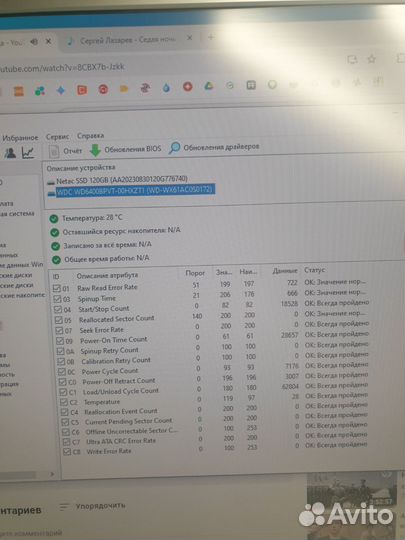Click the Описание атрибута column header
The height and width of the screenshot is (540, 405).
coord(107,276)
